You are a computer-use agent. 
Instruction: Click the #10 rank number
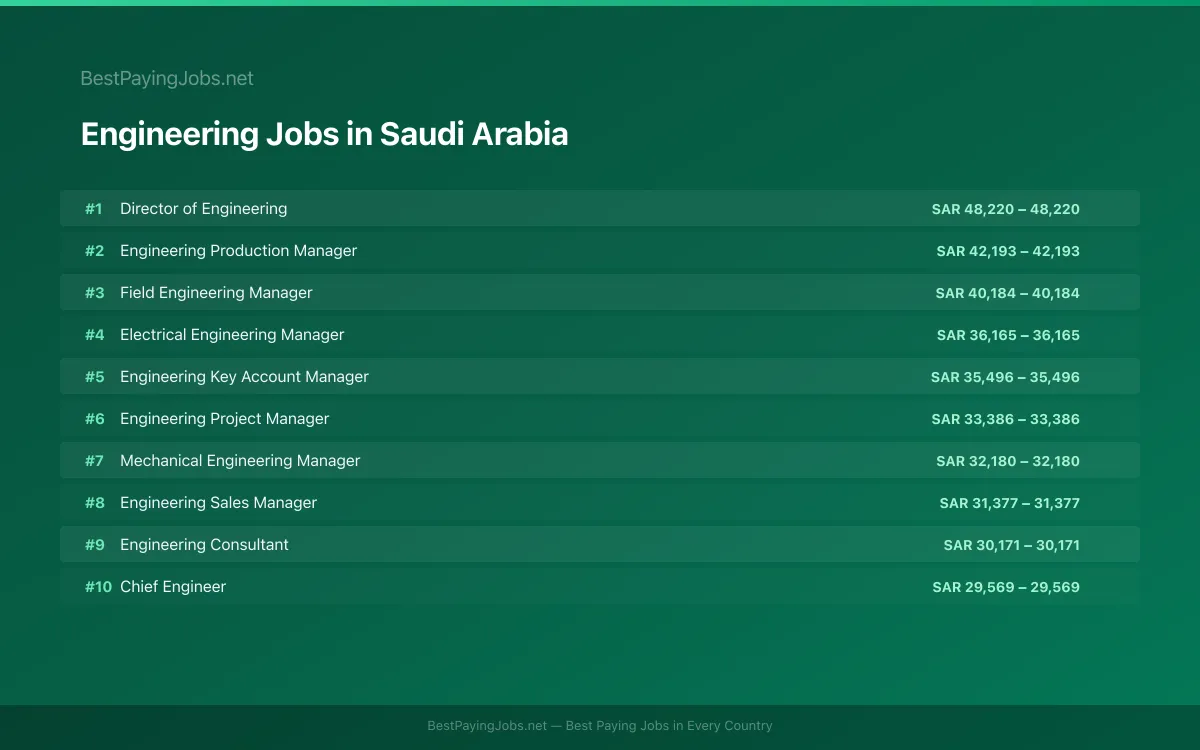(x=98, y=587)
